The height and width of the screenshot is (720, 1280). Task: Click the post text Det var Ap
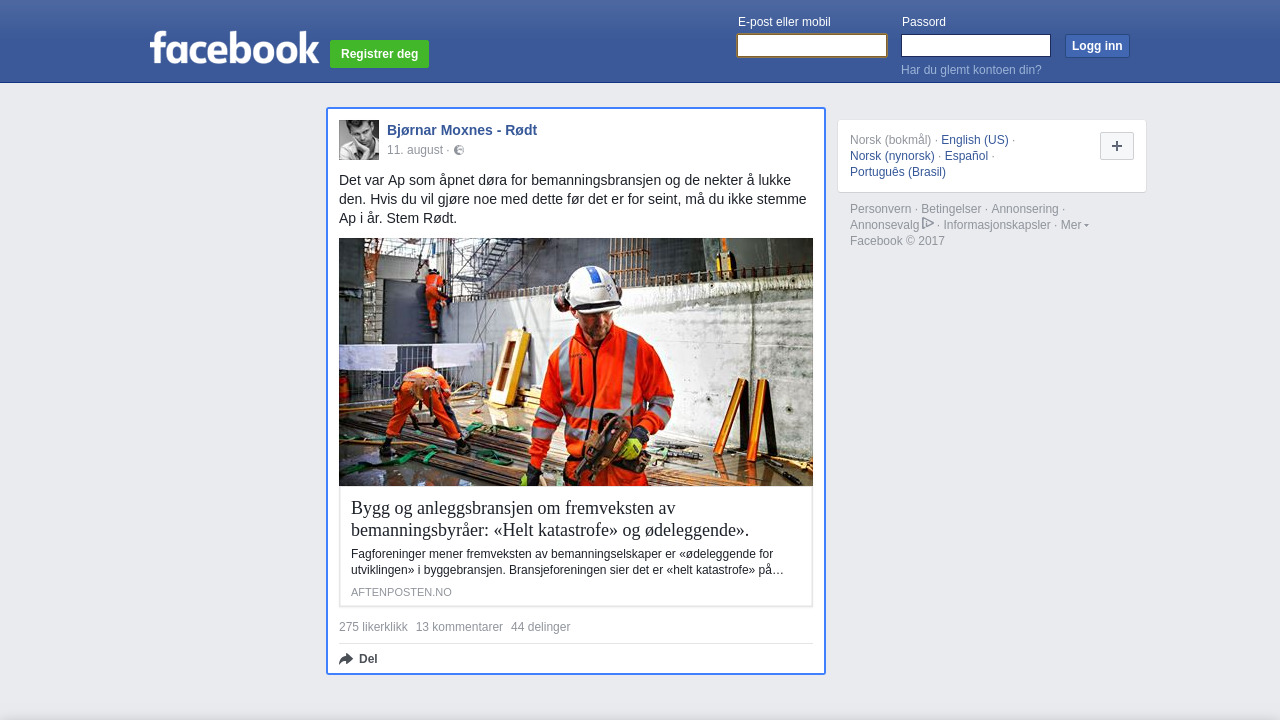pos(575,199)
